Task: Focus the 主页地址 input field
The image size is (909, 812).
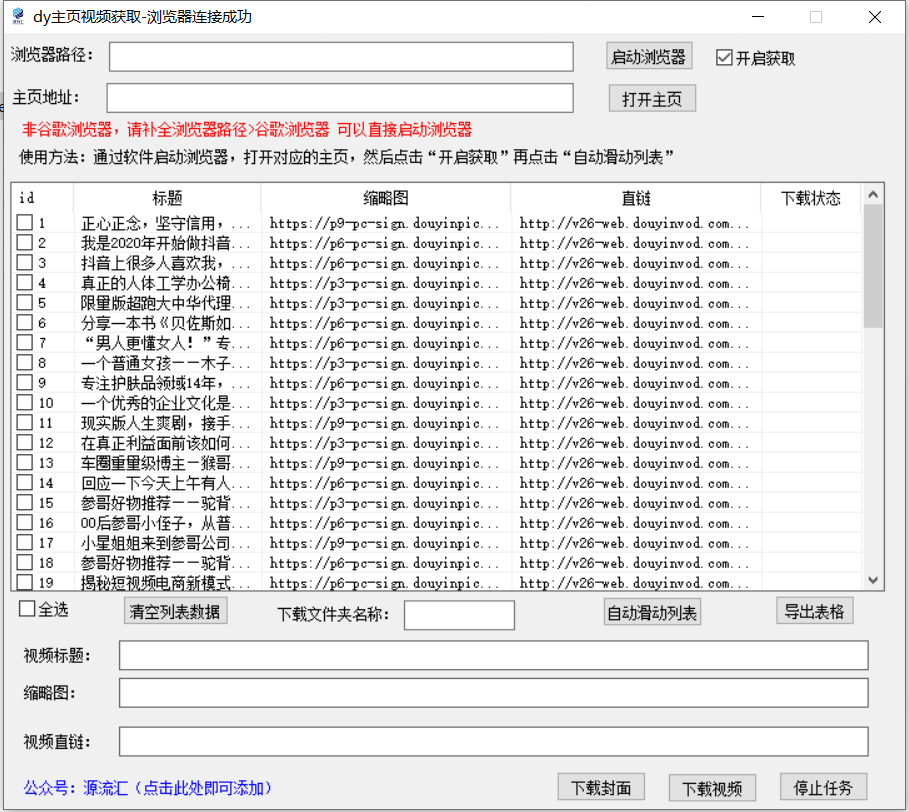Action: 340,98
